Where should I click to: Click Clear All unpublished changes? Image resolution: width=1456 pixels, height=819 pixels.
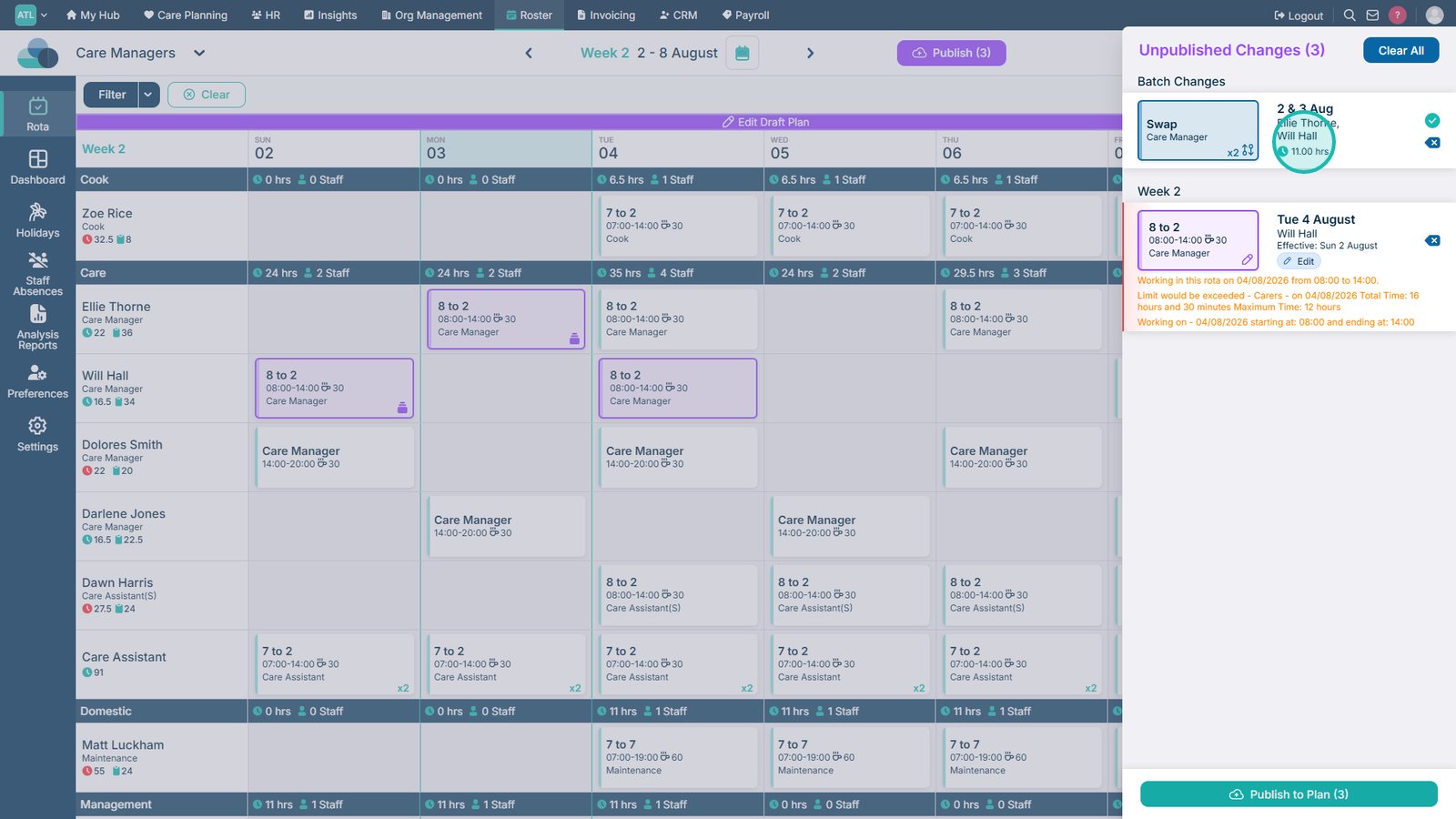pyautogui.click(x=1400, y=50)
